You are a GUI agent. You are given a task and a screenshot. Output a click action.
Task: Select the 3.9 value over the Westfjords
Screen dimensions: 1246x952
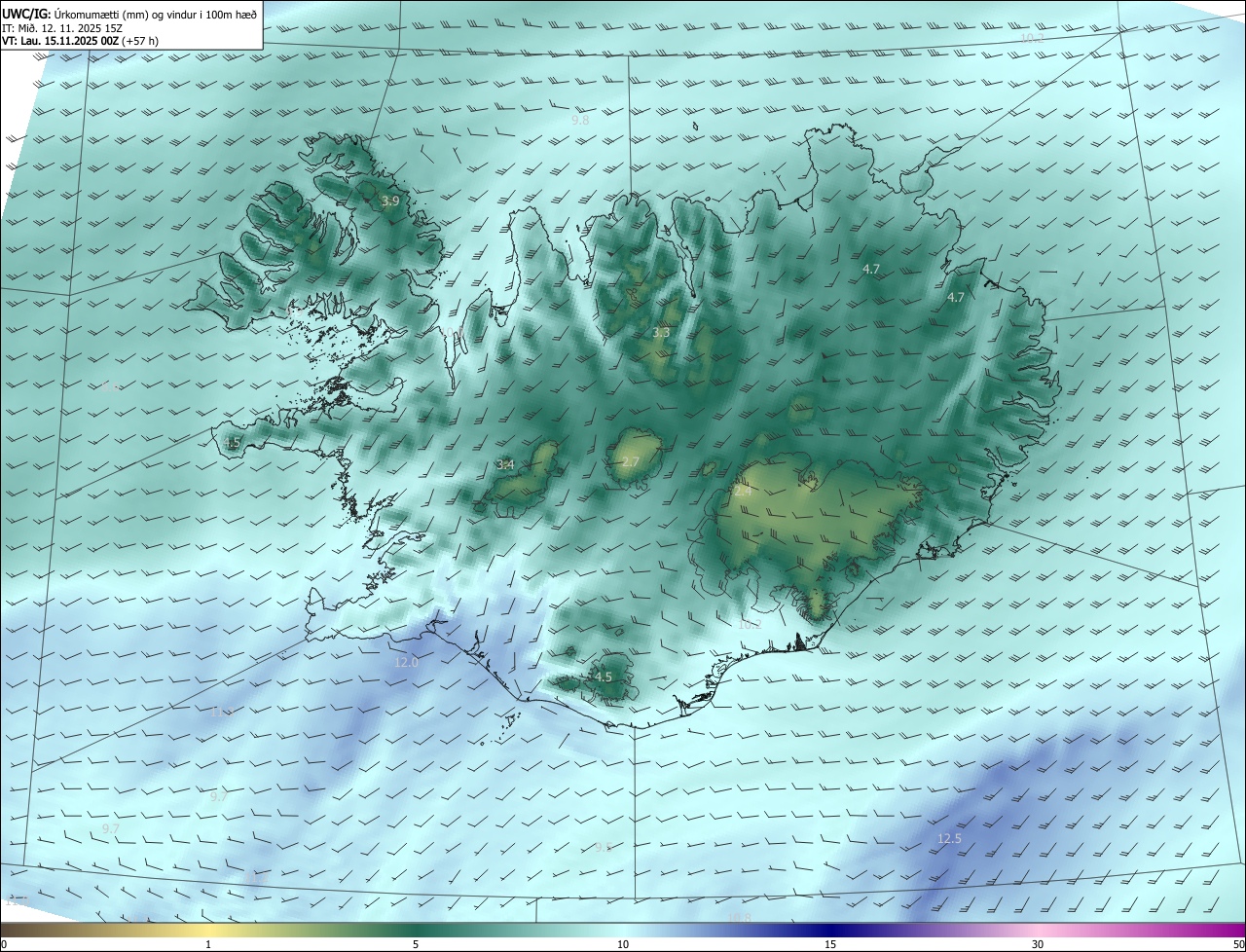point(390,201)
